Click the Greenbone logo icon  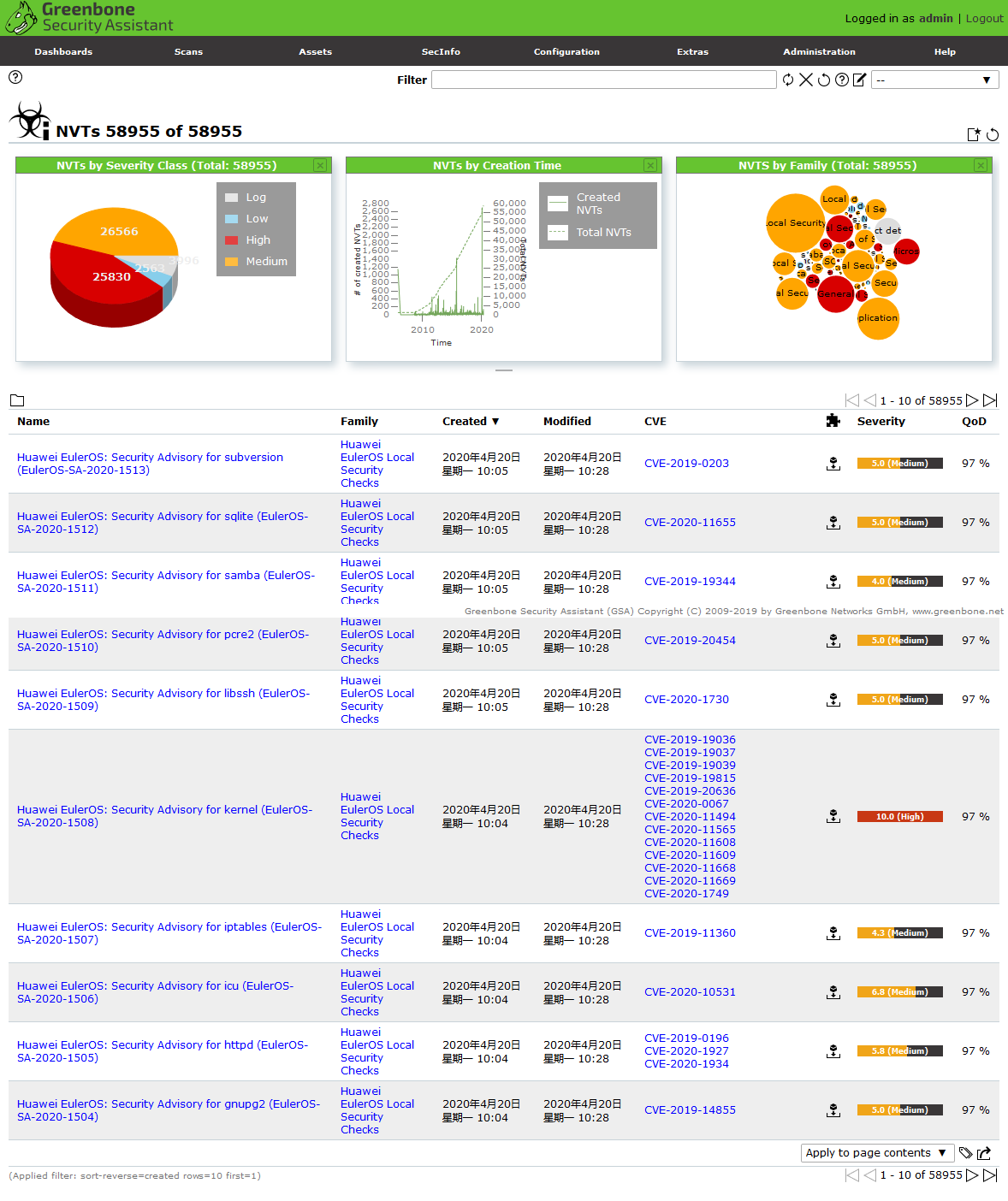(x=21, y=17)
